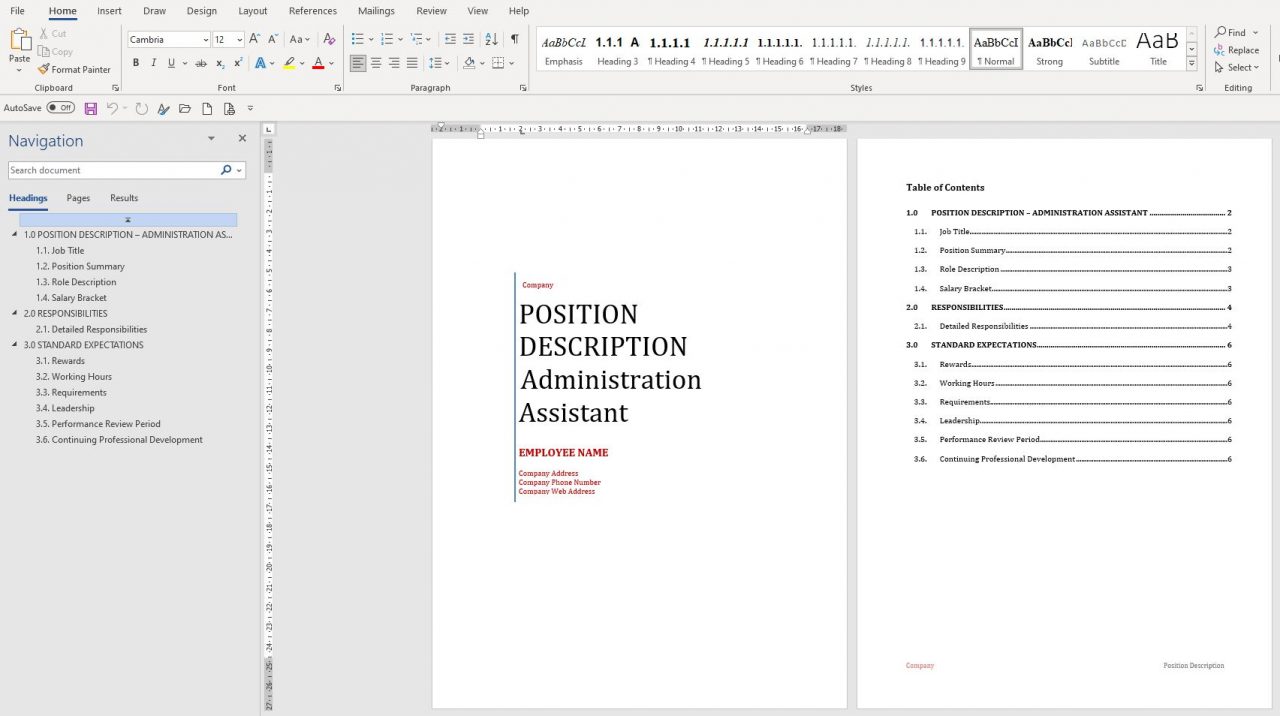Viewport: 1280px width, 716px height.
Task: Click the Subscript icon
Action: (x=219, y=62)
